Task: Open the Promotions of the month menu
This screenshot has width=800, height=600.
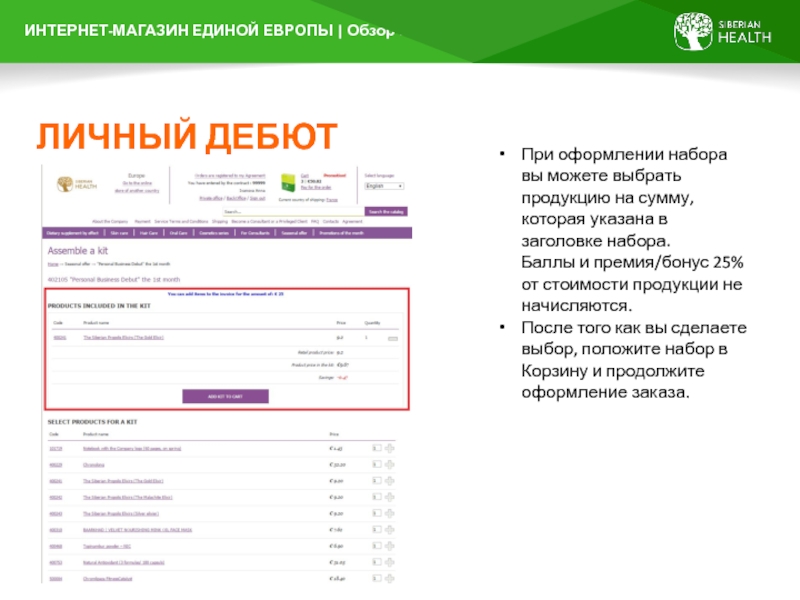Action: point(341,233)
